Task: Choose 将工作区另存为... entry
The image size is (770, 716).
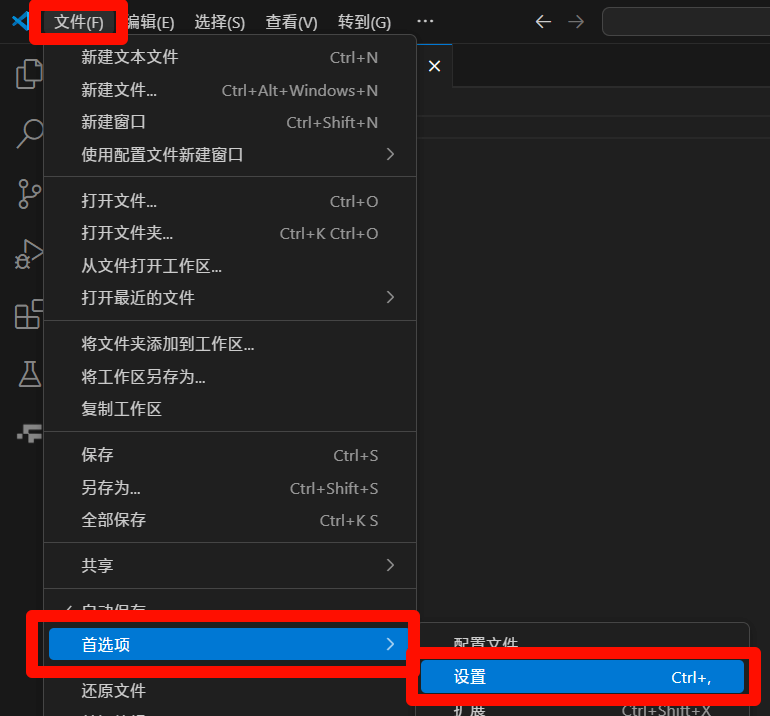Action: point(230,377)
